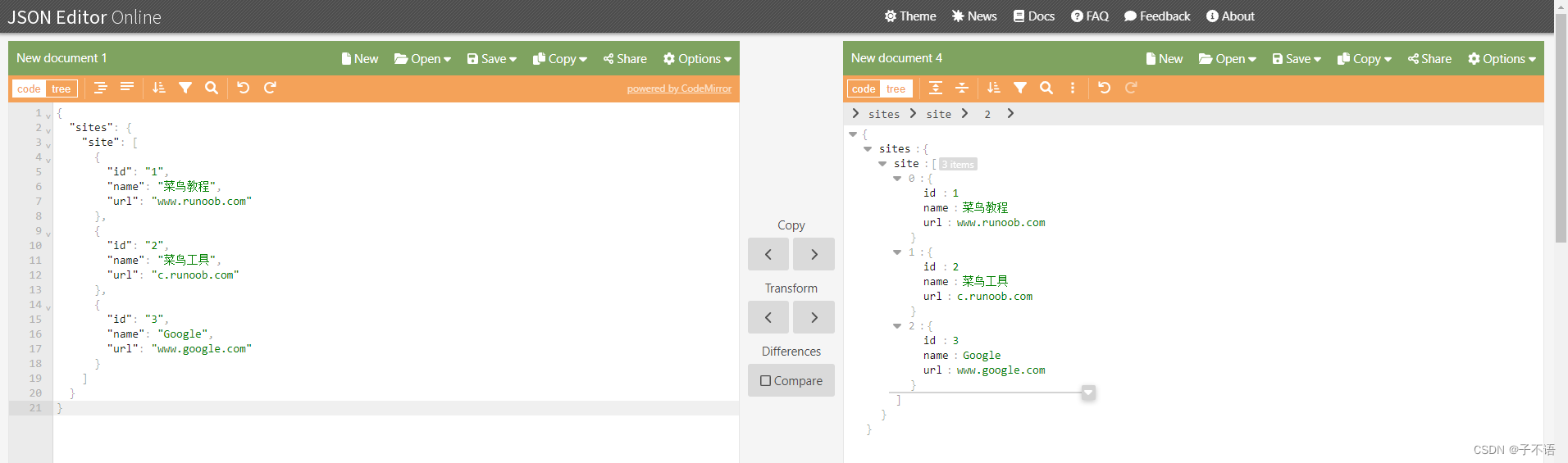The width and height of the screenshot is (1568, 463).
Task: Edit the New document 1 title
Action: (62, 58)
